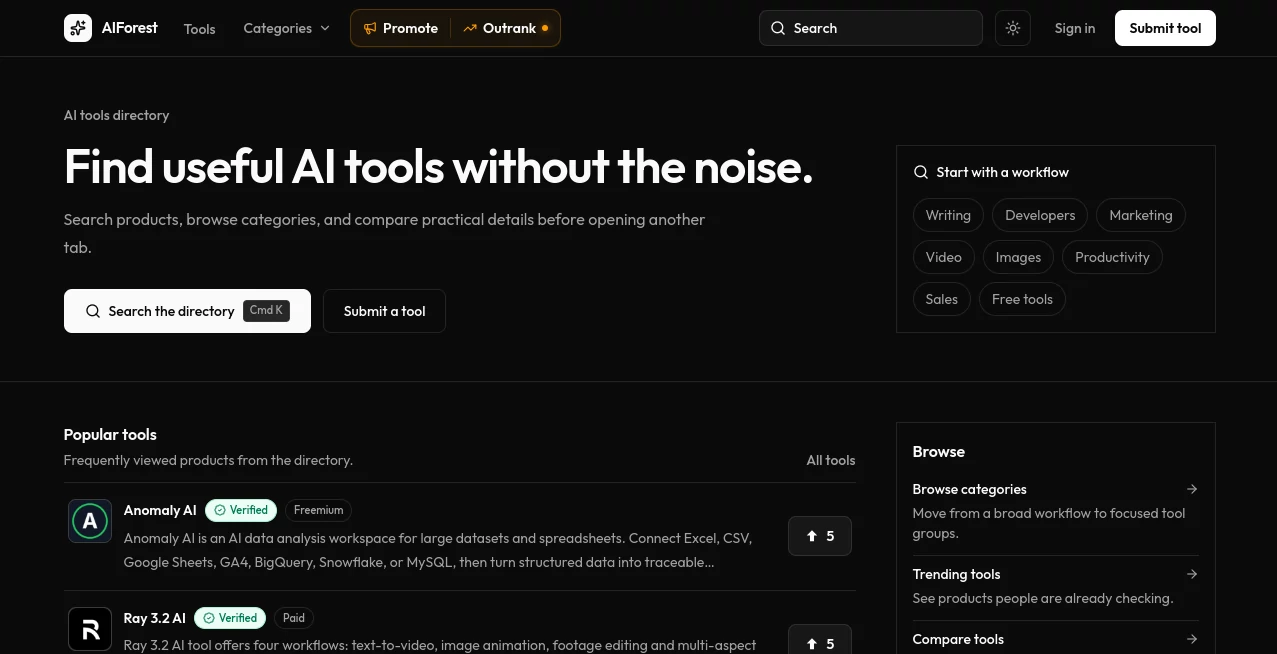Open the Compare tools link
The image size is (1277, 654).
click(958, 639)
